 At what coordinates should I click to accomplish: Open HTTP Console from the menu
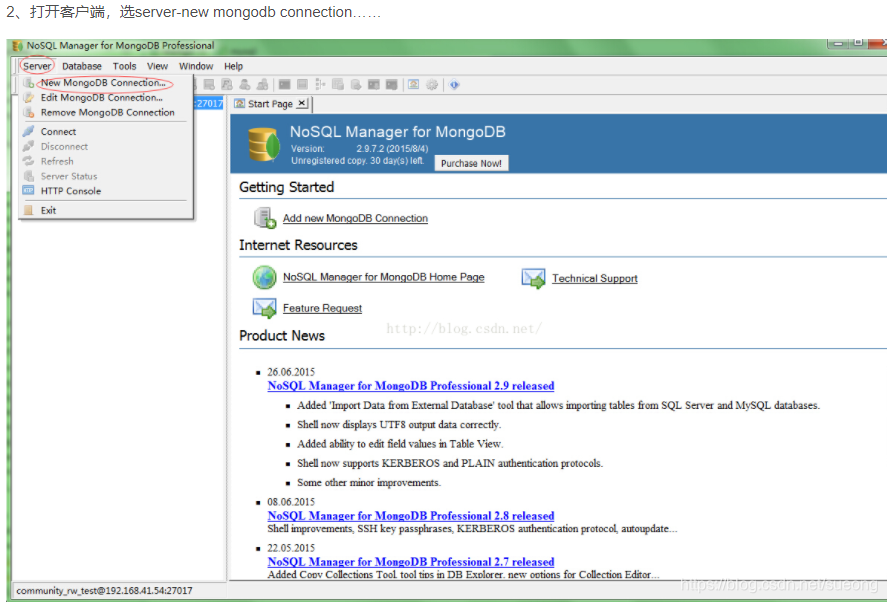click(71, 191)
